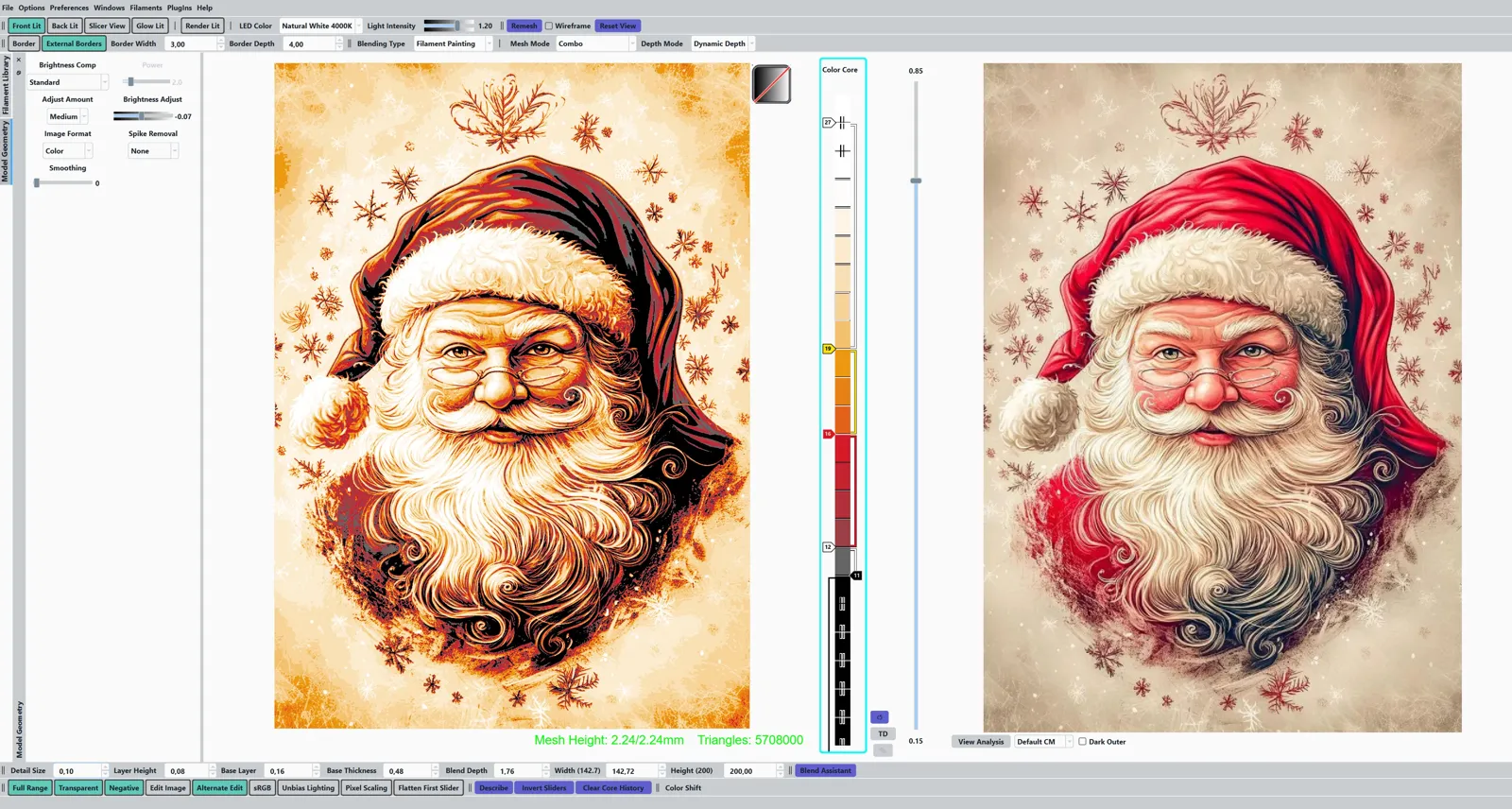Viewport: 1512px width, 809px height.
Task: Click the Light Intensity slider
Action: 448,26
